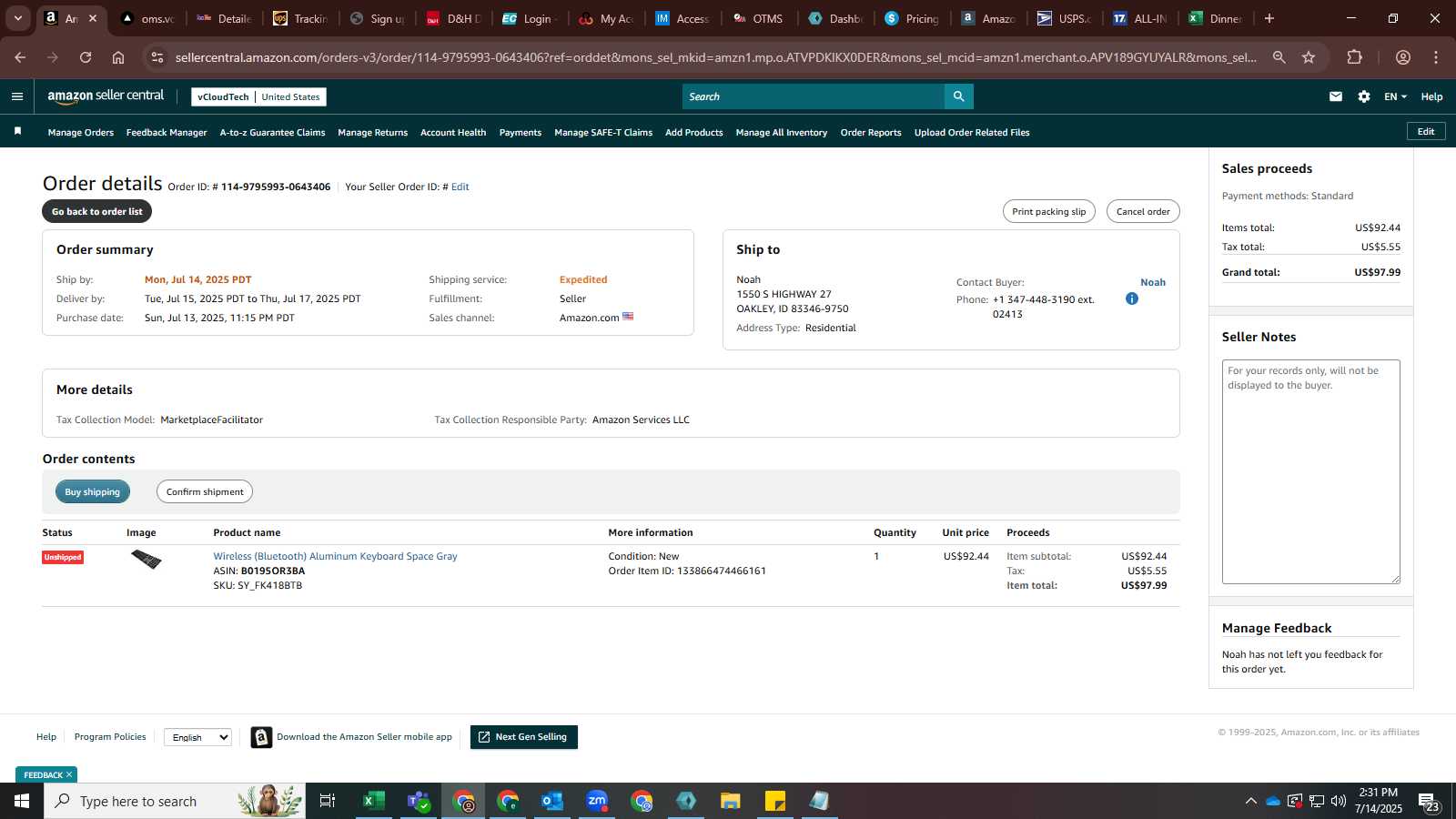The width and height of the screenshot is (1456, 819).
Task: Open browser extensions puzzle icon
Action: (x=1354, y=57)
